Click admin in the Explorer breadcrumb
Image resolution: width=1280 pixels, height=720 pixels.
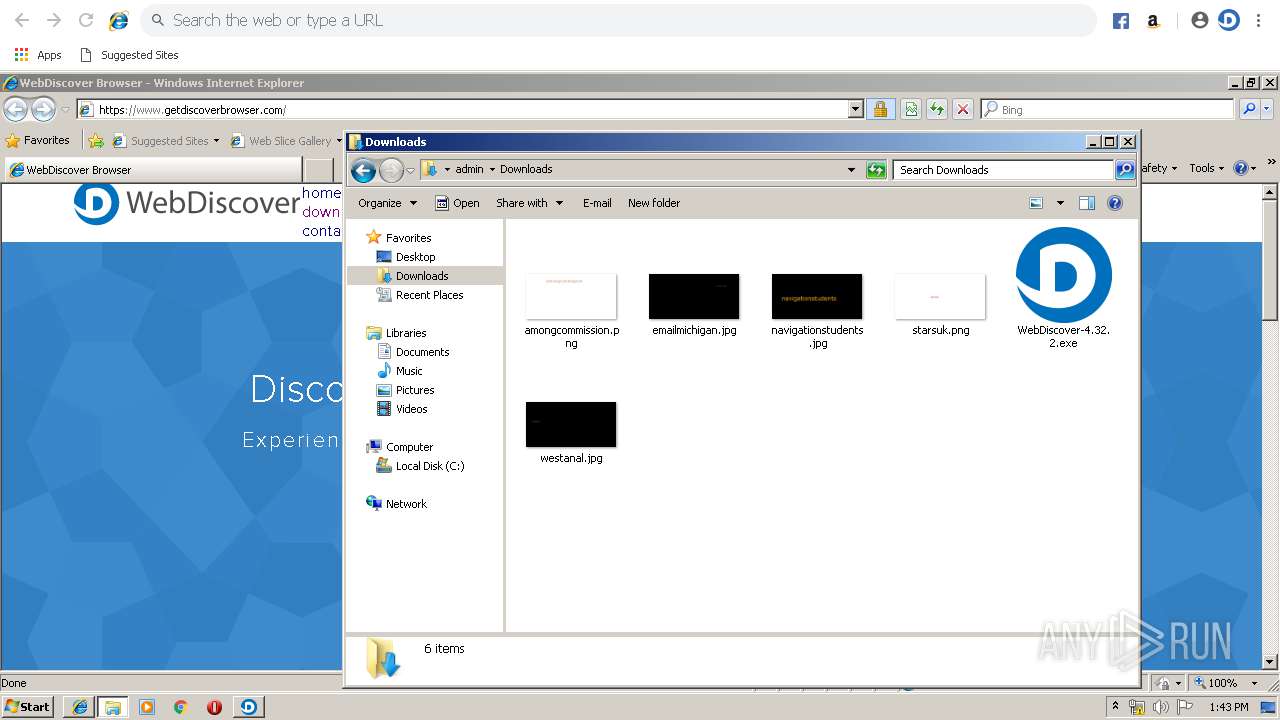tap(469, 169)
